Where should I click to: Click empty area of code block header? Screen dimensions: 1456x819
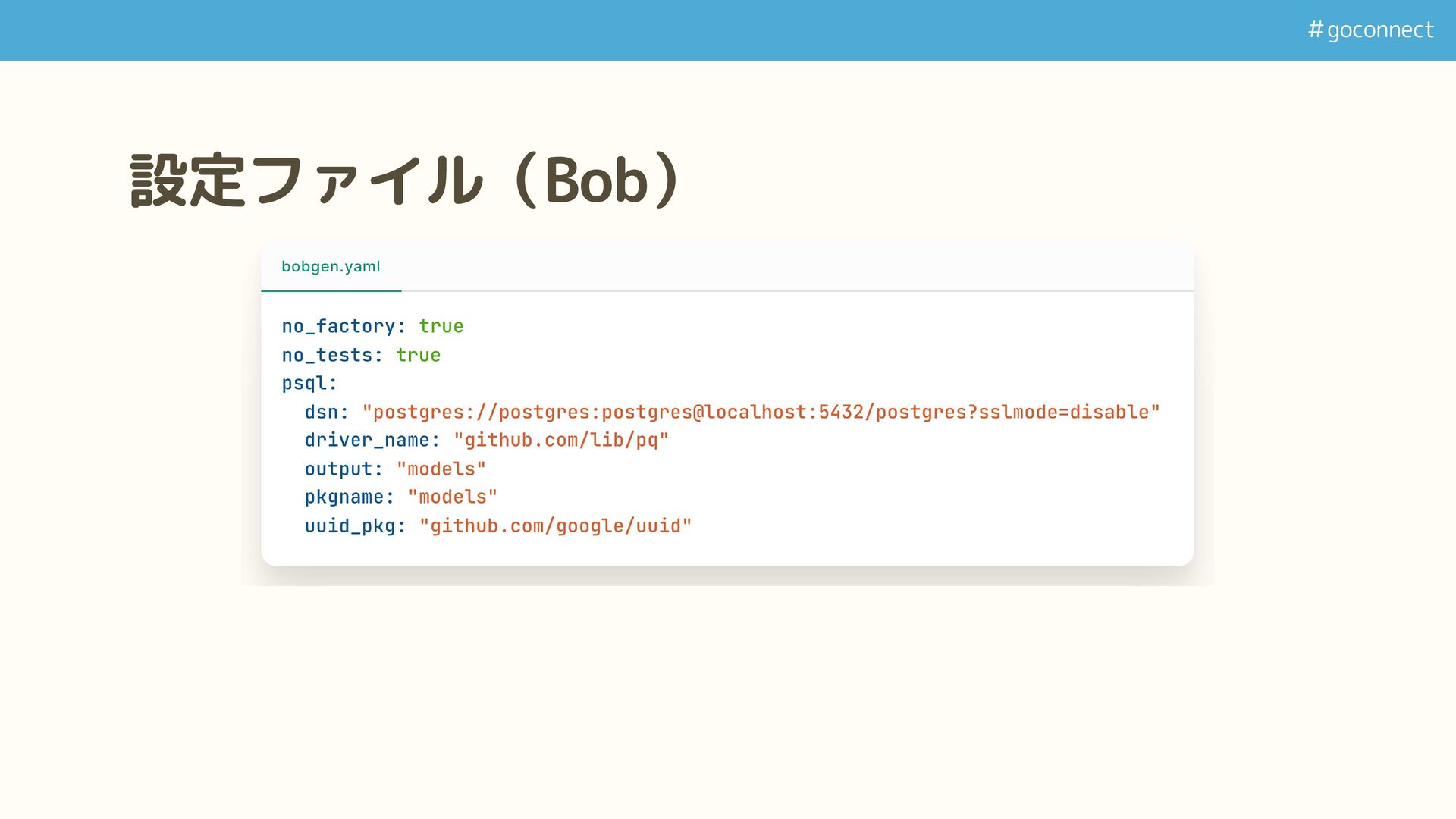pyautogui.click(x=796, y=267)
